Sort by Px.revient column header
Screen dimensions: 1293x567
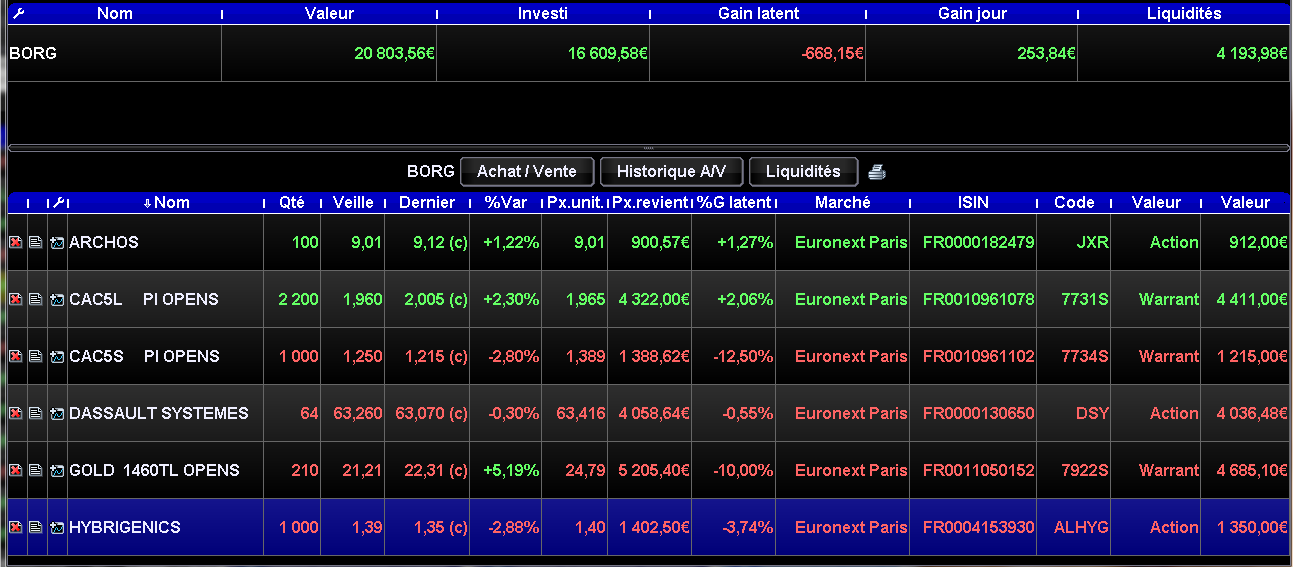[650, 203]
